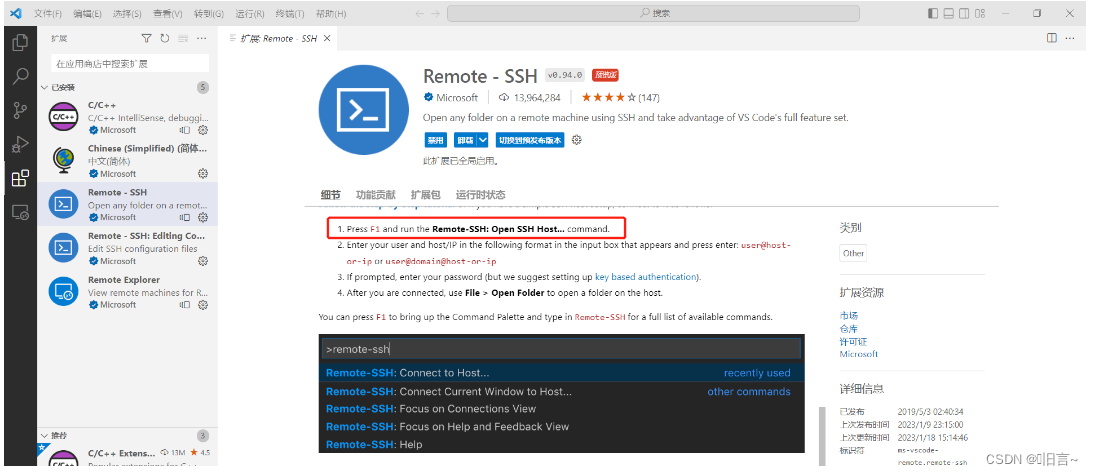1093x475 pixels.
Task: Filter extensions with the funnel icon
Action: (x=146, y=38)
